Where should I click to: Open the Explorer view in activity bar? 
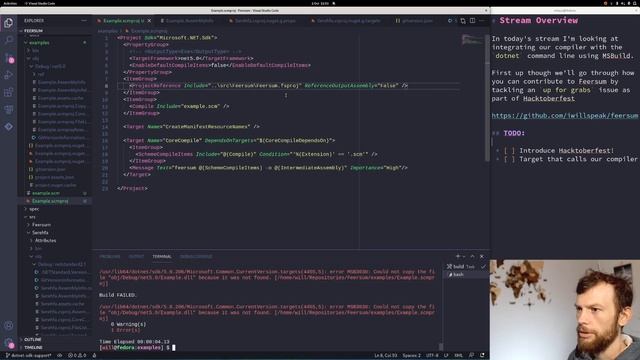click(x=9, y=23)
